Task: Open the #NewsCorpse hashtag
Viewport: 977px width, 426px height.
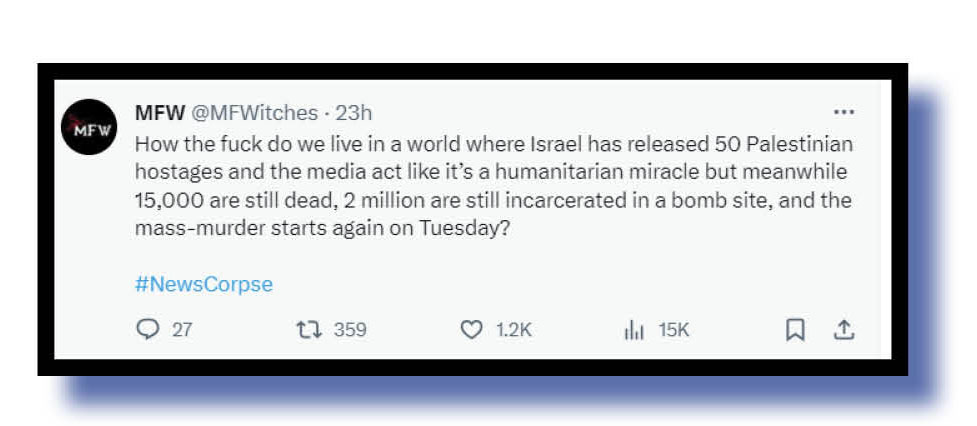Action: 203,284
